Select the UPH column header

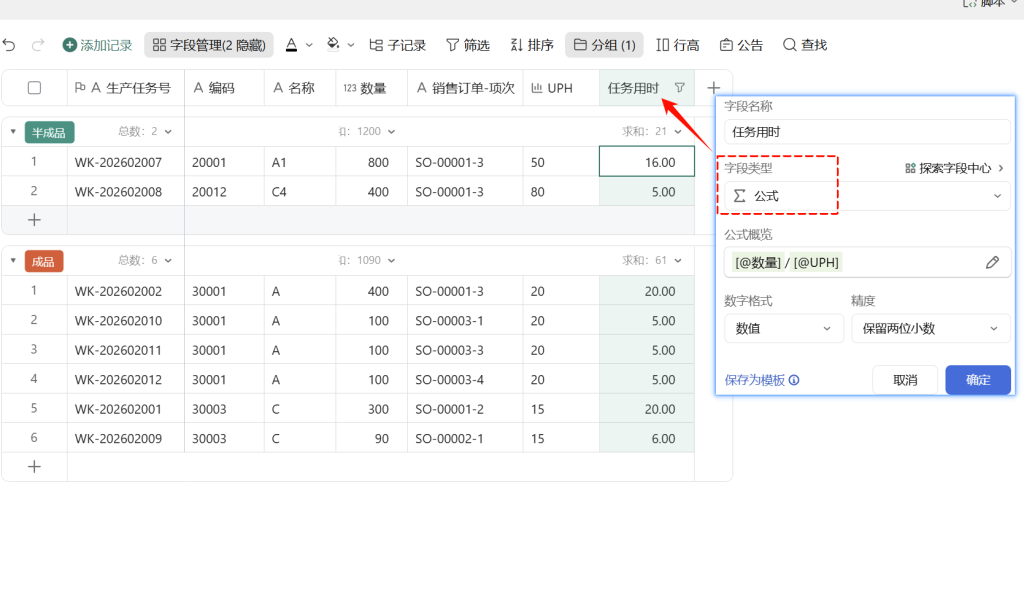pos(561,88)
